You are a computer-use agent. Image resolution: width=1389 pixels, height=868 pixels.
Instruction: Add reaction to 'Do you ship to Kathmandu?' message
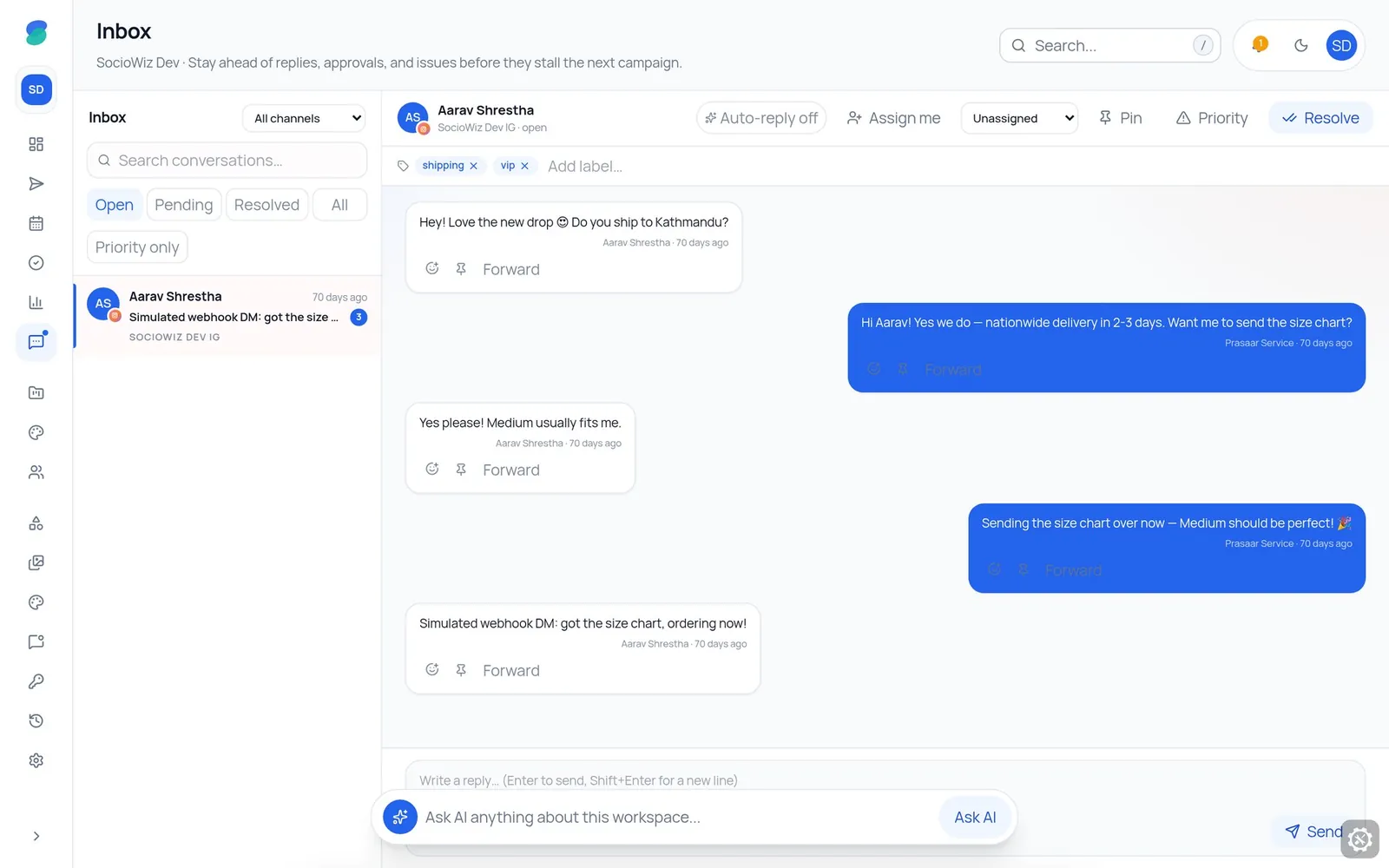pyautogui.click(x=431, y=269)
